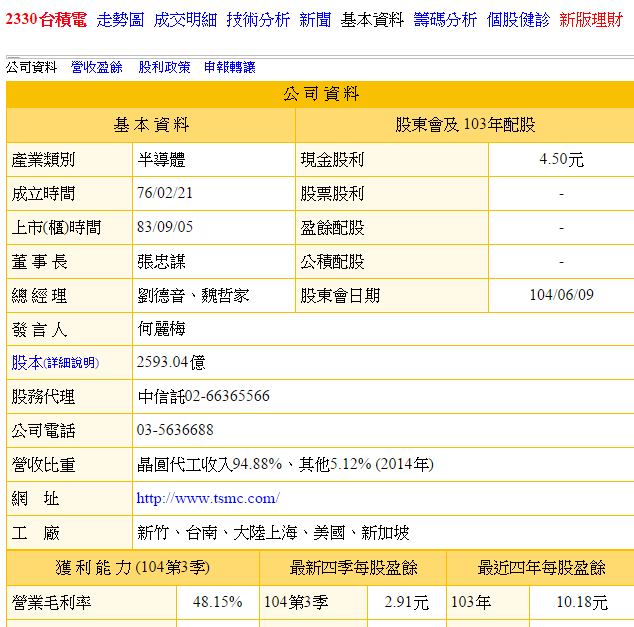Open the 個股健診 link

518,19
